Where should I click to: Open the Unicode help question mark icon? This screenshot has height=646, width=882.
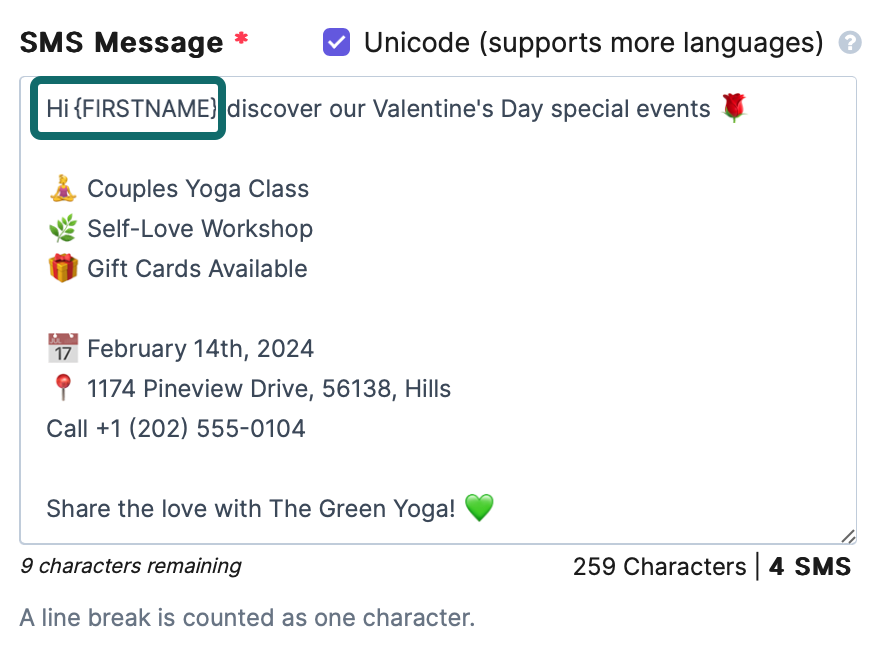(850, 42)
